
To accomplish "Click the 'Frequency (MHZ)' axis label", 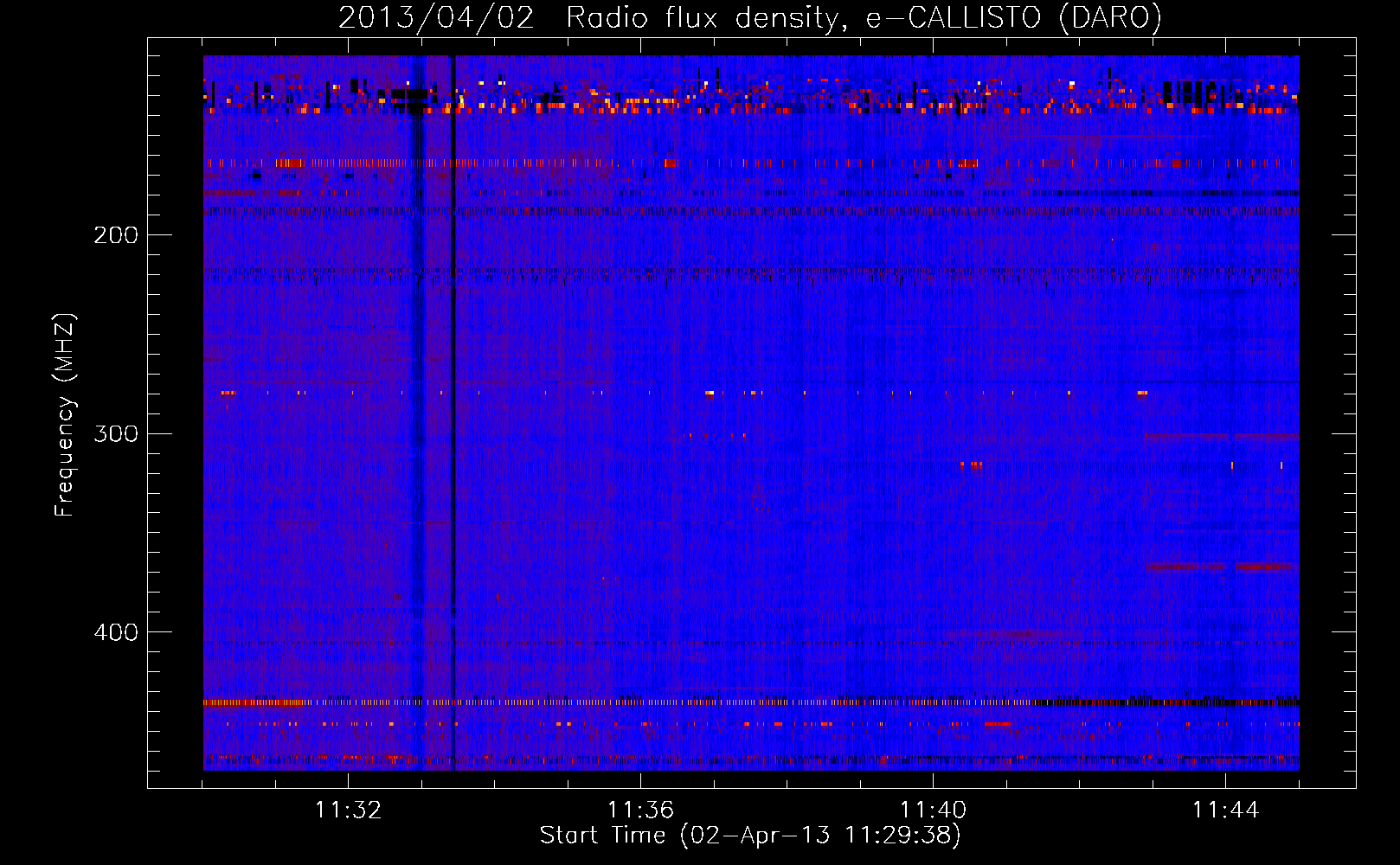I will [x=65, y=415].
